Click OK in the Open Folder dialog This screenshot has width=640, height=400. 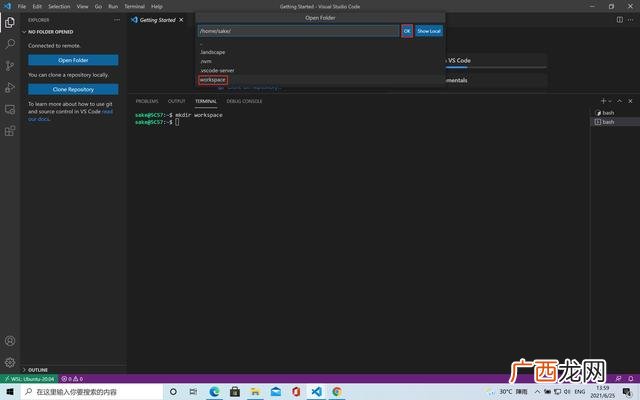pos(407,31)
